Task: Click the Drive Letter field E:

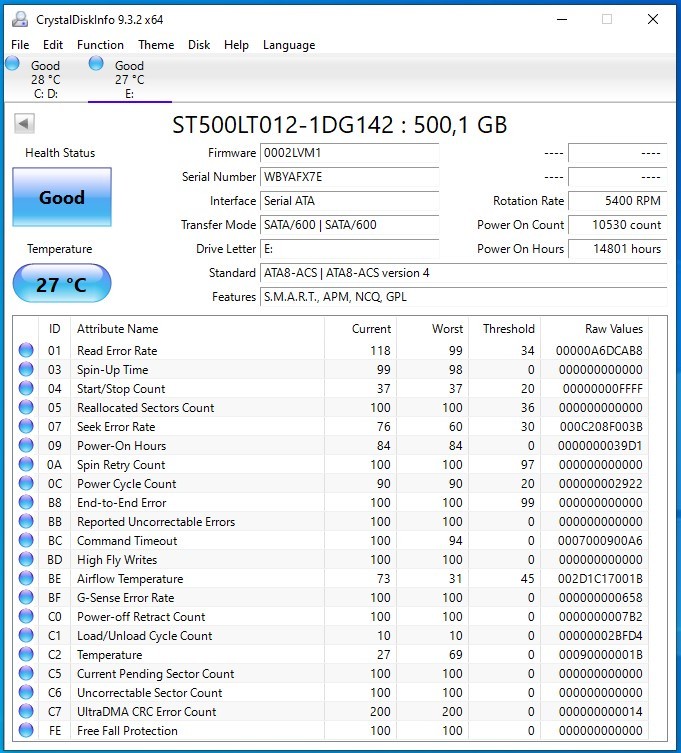Action: [x=350, y=249]
